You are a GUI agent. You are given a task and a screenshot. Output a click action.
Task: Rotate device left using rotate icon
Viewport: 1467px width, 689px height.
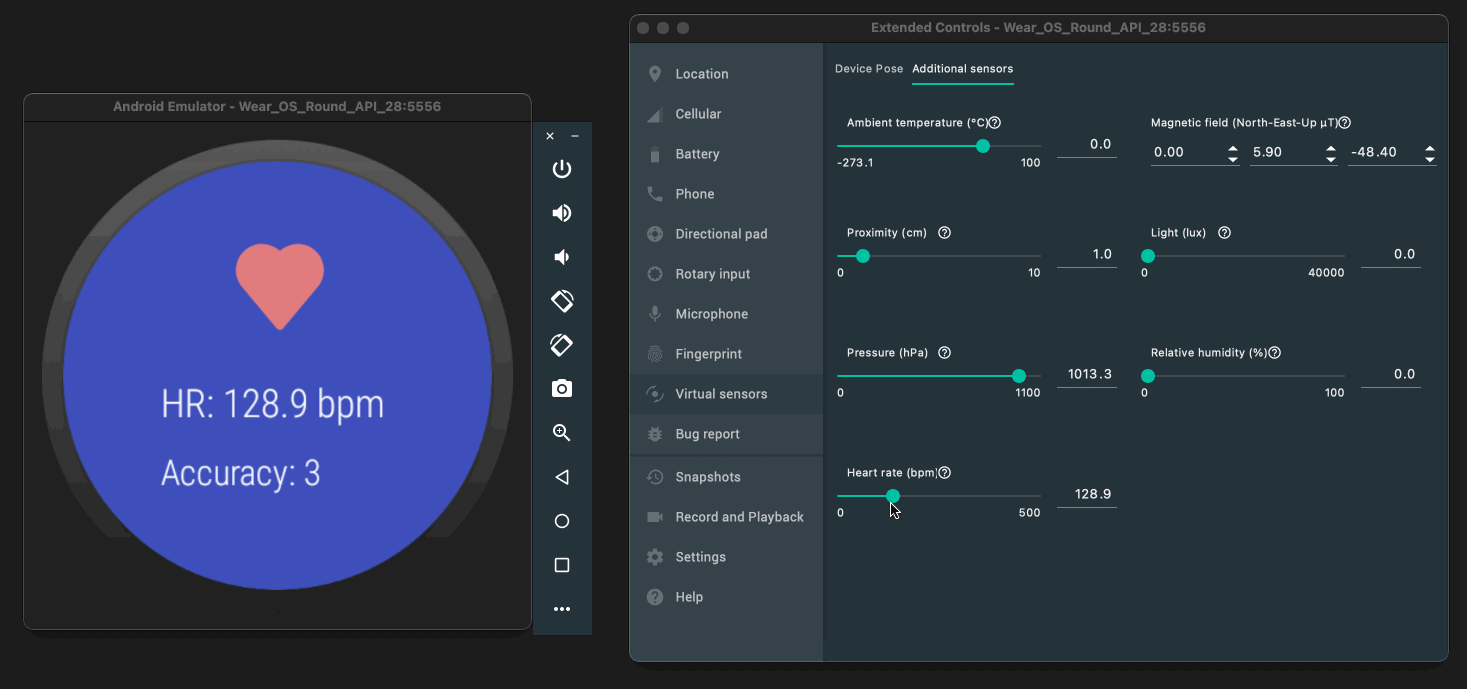[x=562, y=301]
